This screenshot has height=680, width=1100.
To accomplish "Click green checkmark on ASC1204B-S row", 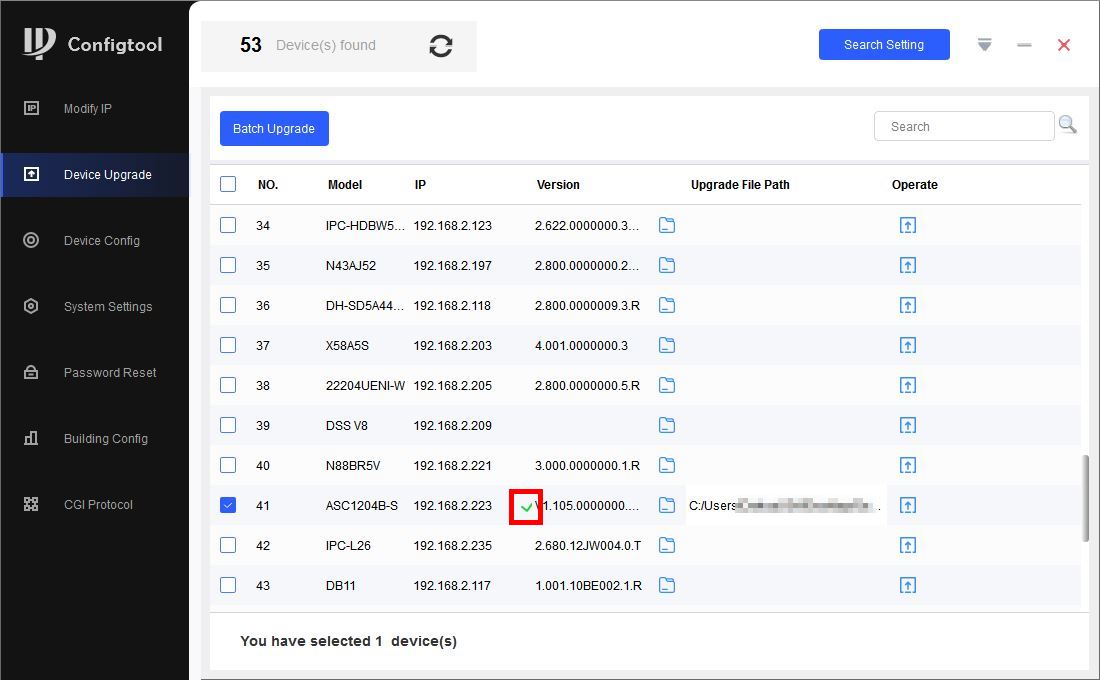I will click(526, 506).
